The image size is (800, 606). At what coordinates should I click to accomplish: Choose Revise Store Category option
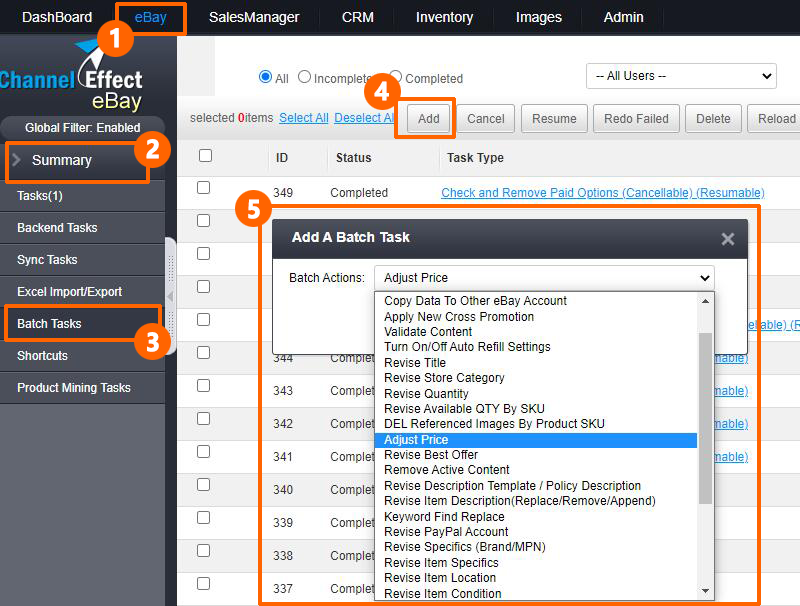click(x=536, y=378)
